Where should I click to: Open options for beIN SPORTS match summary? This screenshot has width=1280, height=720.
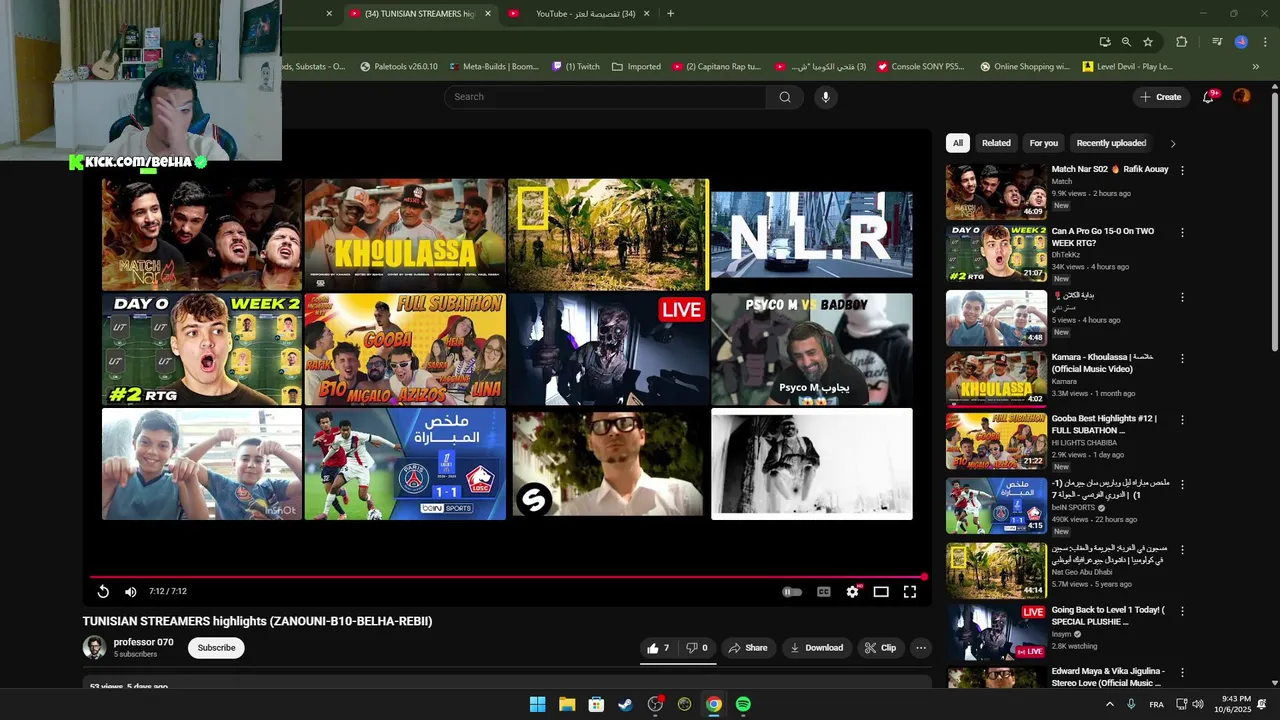[x=1182, y=483]
